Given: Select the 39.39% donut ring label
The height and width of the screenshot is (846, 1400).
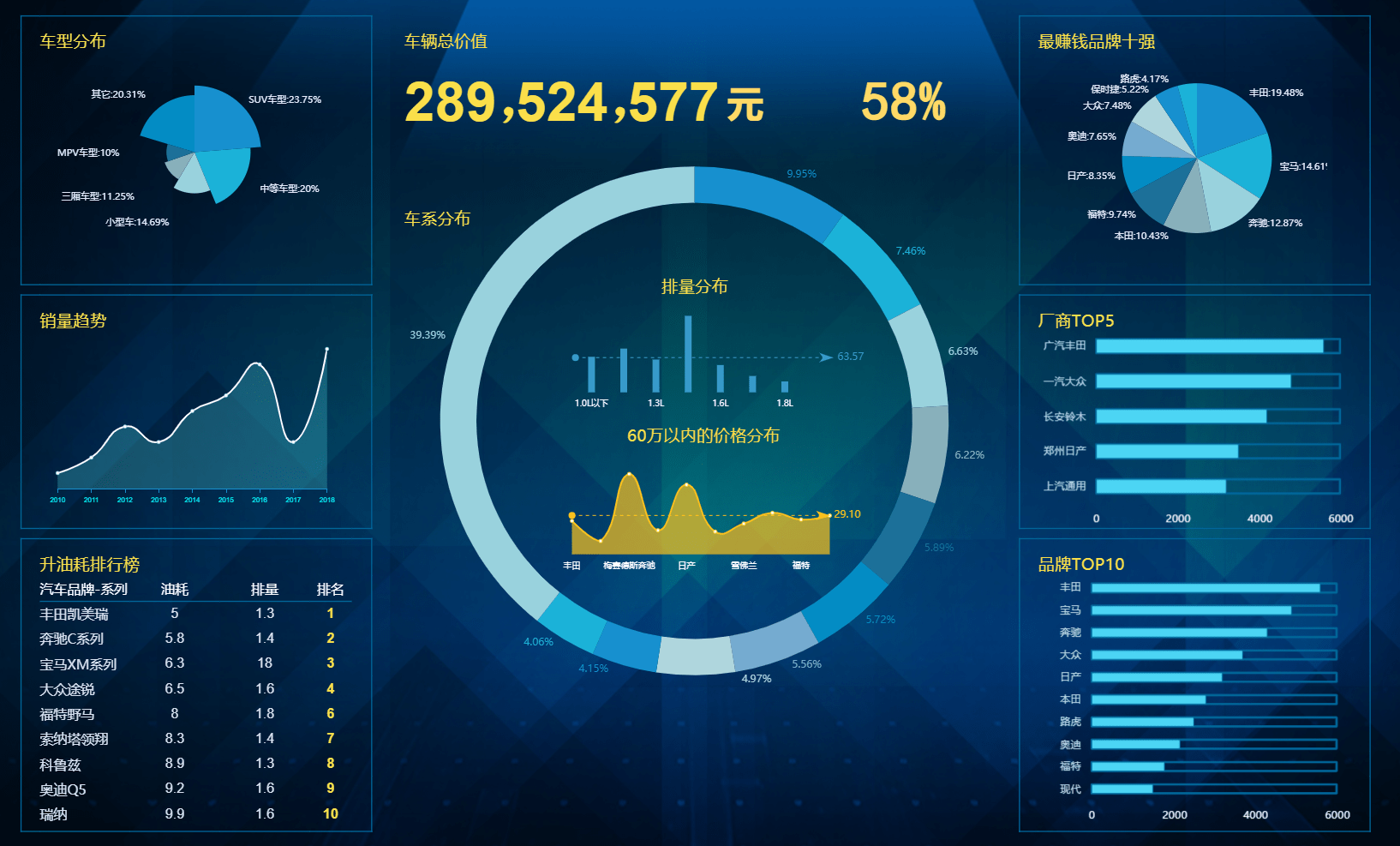Looking at the screenshot, I should click(x=428, y=335).
